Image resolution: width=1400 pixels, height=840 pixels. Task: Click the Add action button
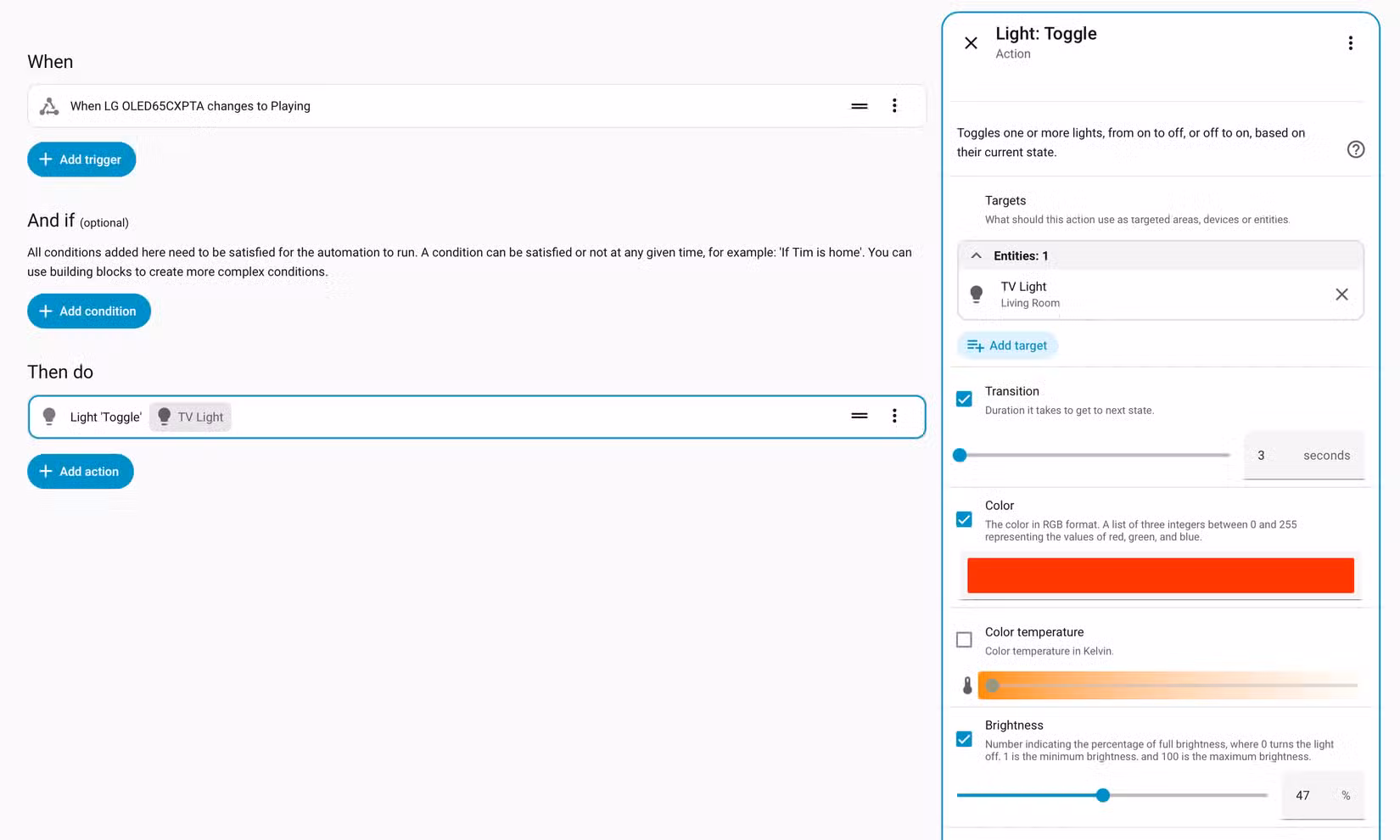coord(80,471)
